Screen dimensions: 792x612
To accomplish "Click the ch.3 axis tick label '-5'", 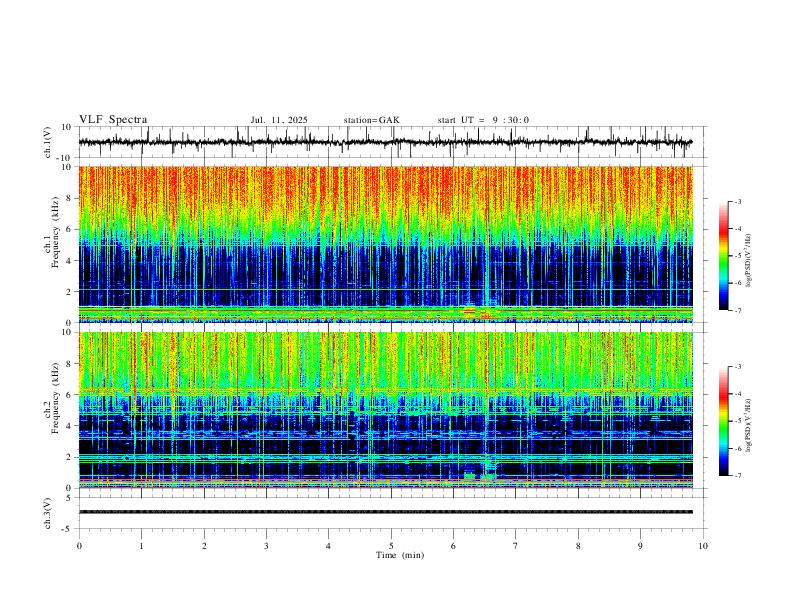I will click(x=68, y=529).
